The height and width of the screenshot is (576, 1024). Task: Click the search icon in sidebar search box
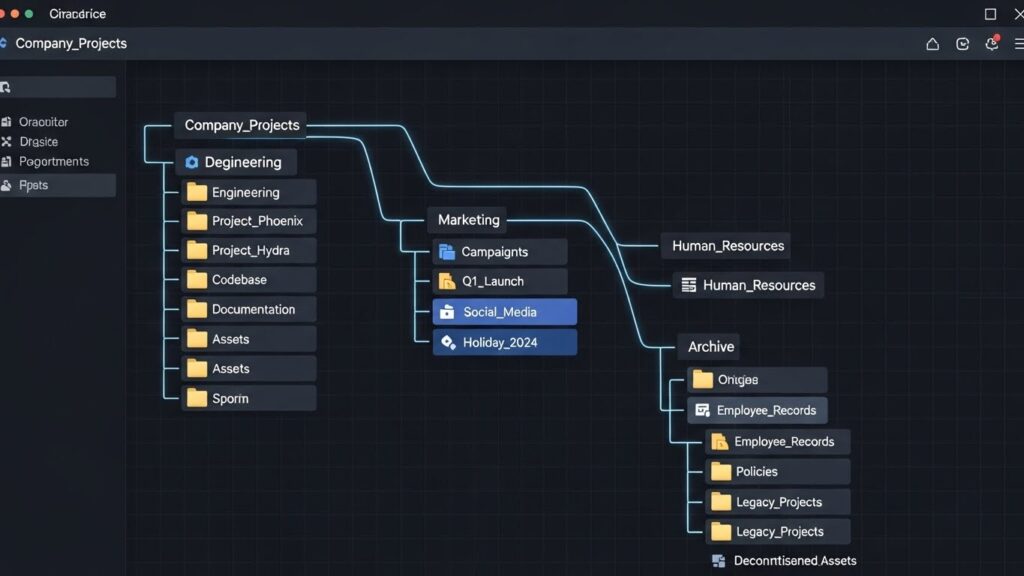(x=6, y=87)
